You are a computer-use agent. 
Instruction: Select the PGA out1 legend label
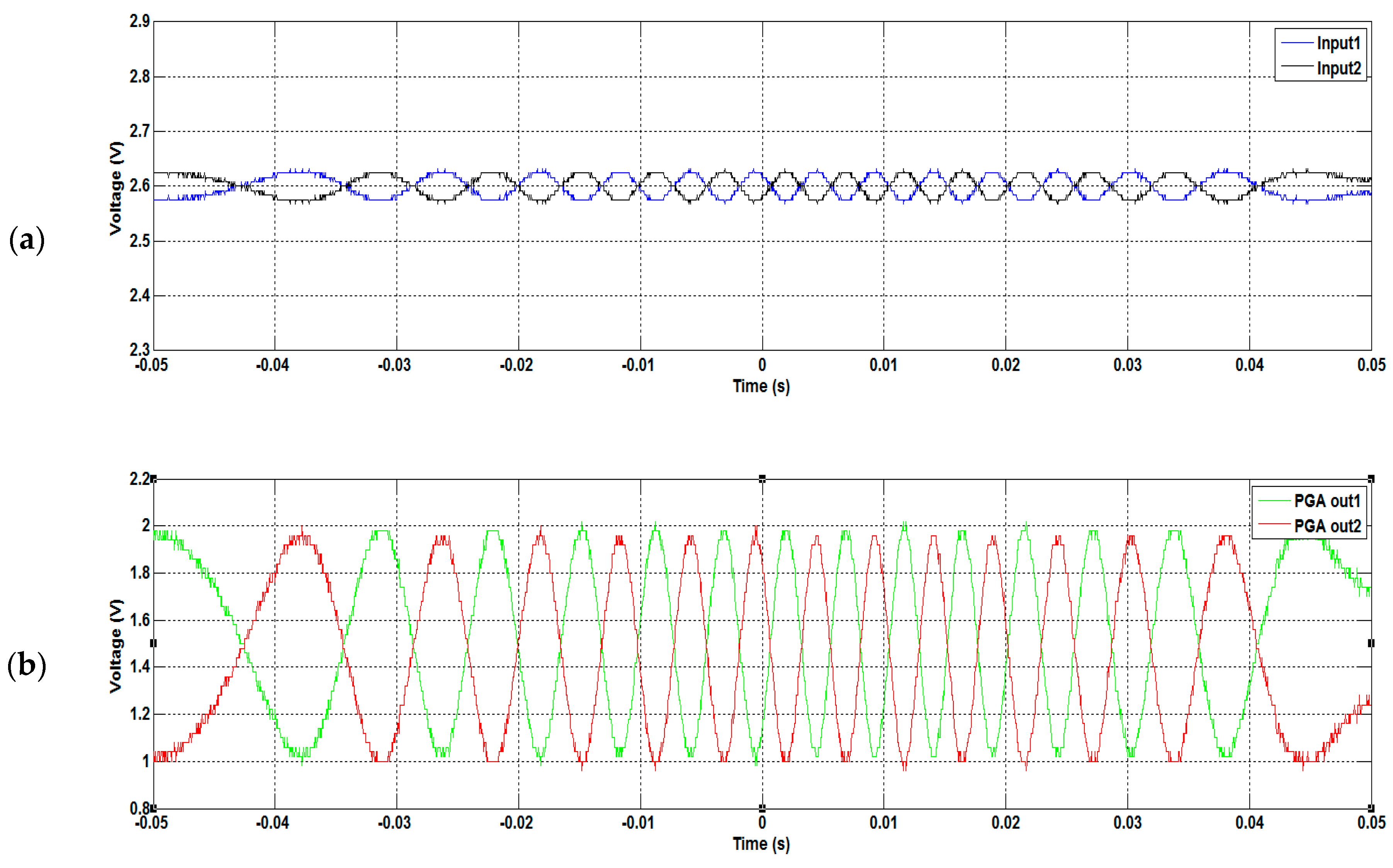1327,501
